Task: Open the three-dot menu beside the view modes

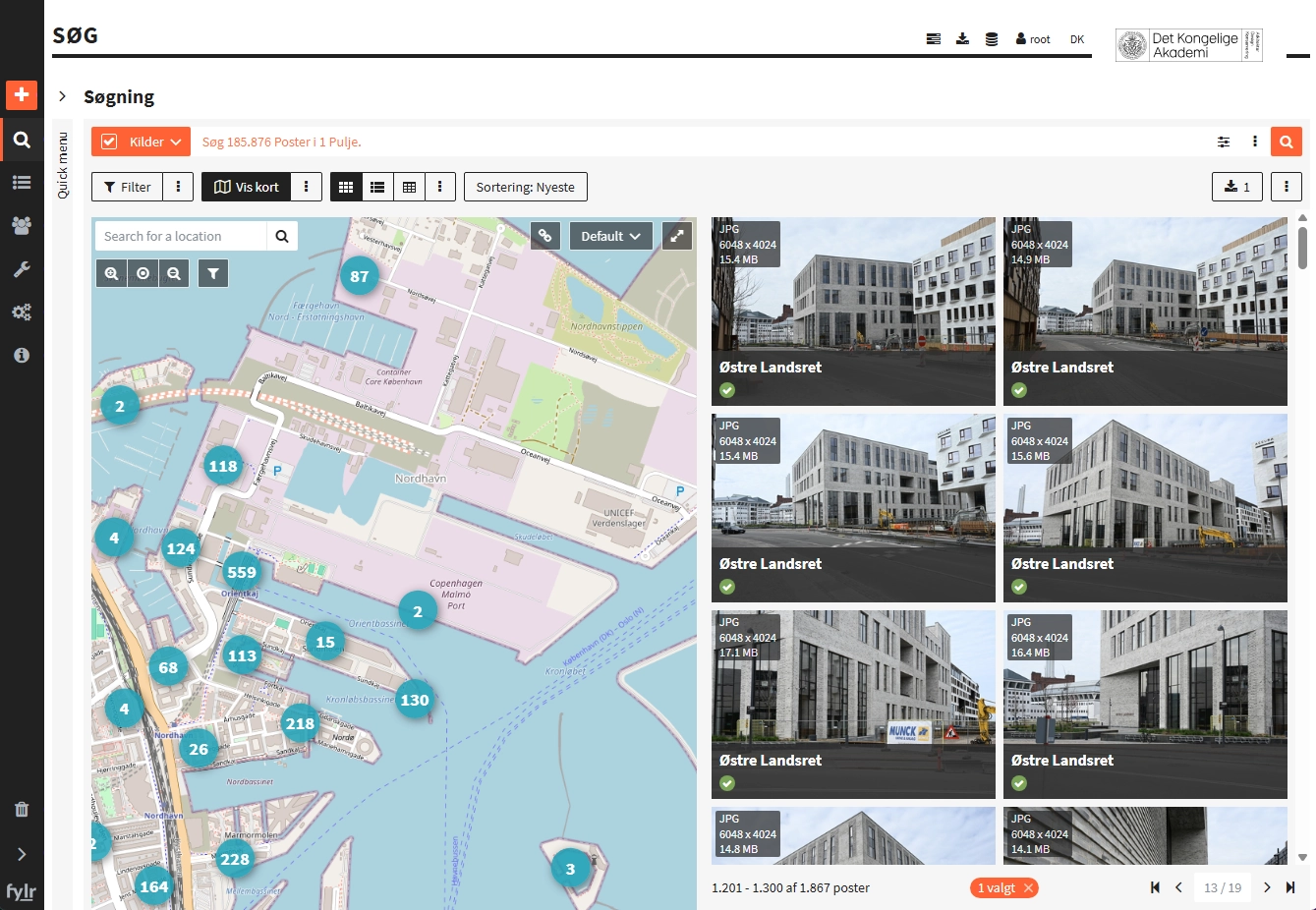Action: point(440,187)
